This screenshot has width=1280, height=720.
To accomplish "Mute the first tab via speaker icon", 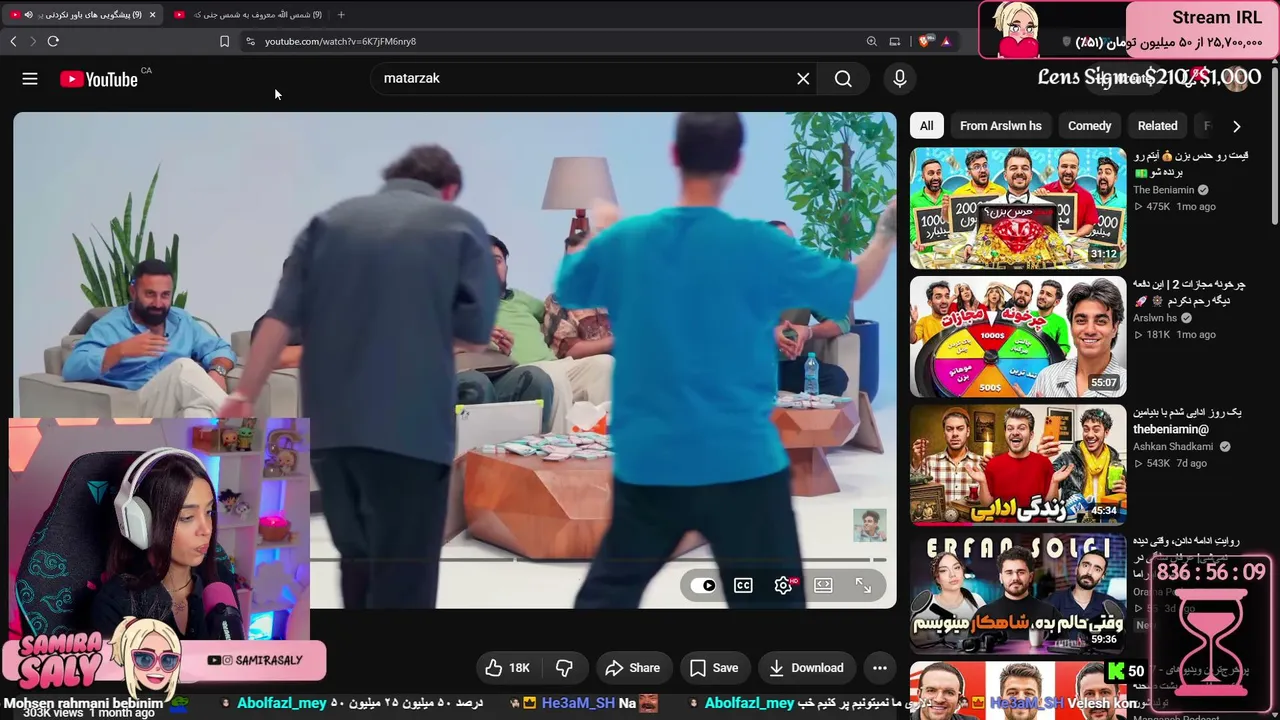I will click(28, 15).
